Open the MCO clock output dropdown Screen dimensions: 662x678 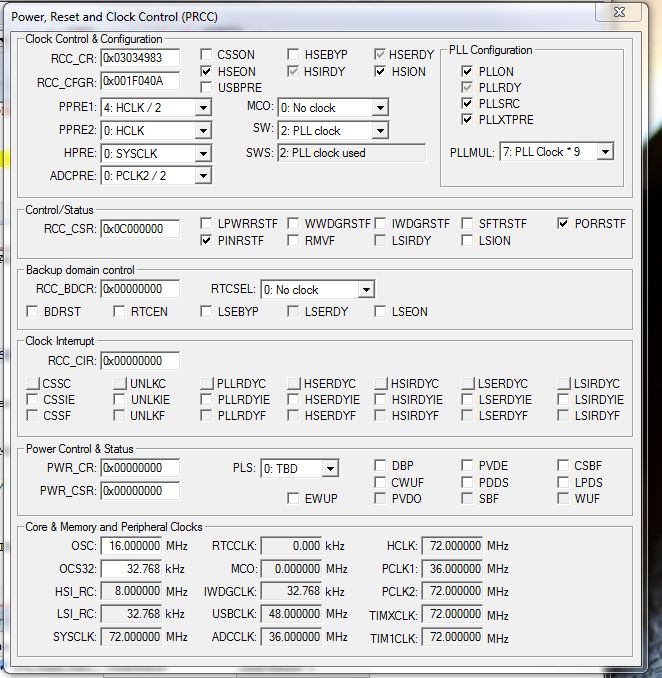point(381,108)
